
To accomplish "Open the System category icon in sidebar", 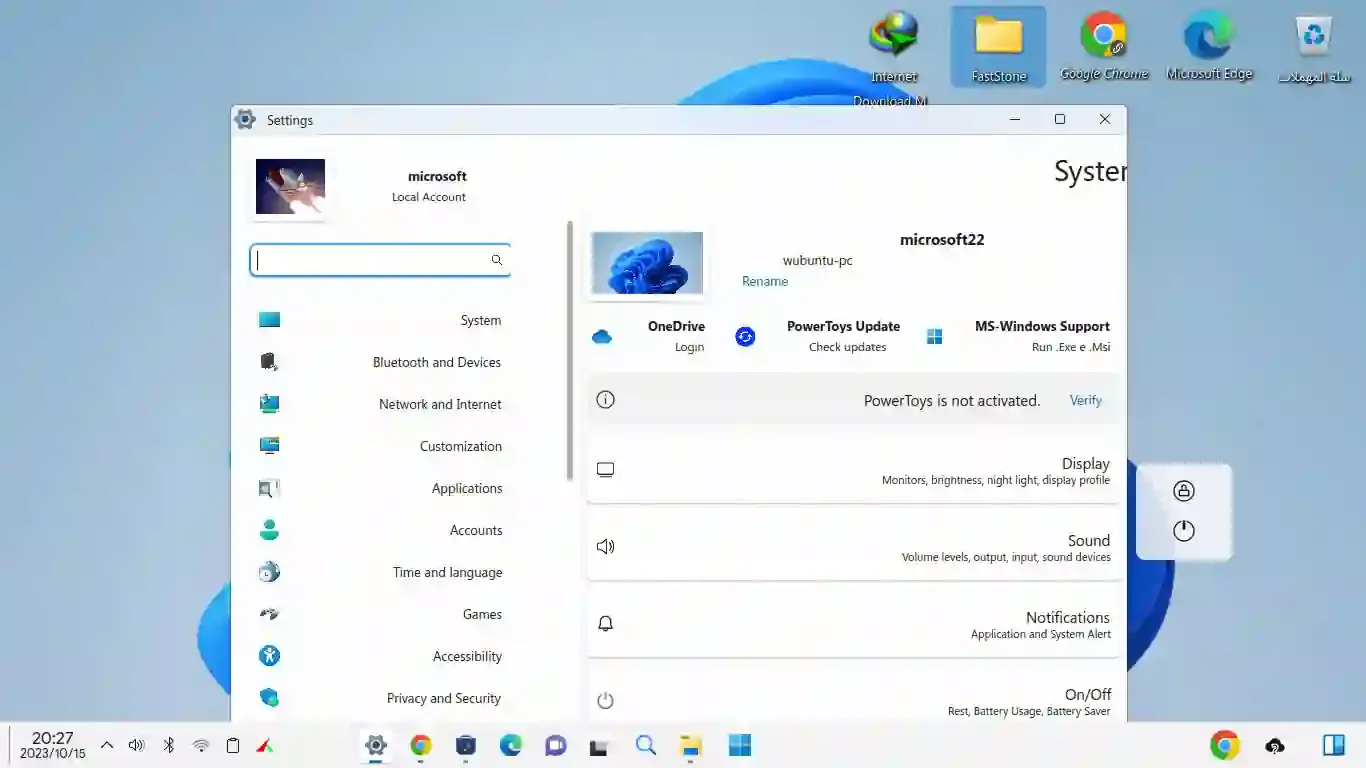I will point(269,320).
